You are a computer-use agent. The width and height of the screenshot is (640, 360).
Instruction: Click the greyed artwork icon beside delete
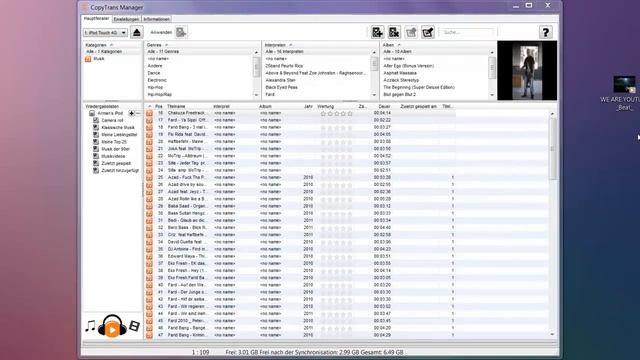point(411,32)
